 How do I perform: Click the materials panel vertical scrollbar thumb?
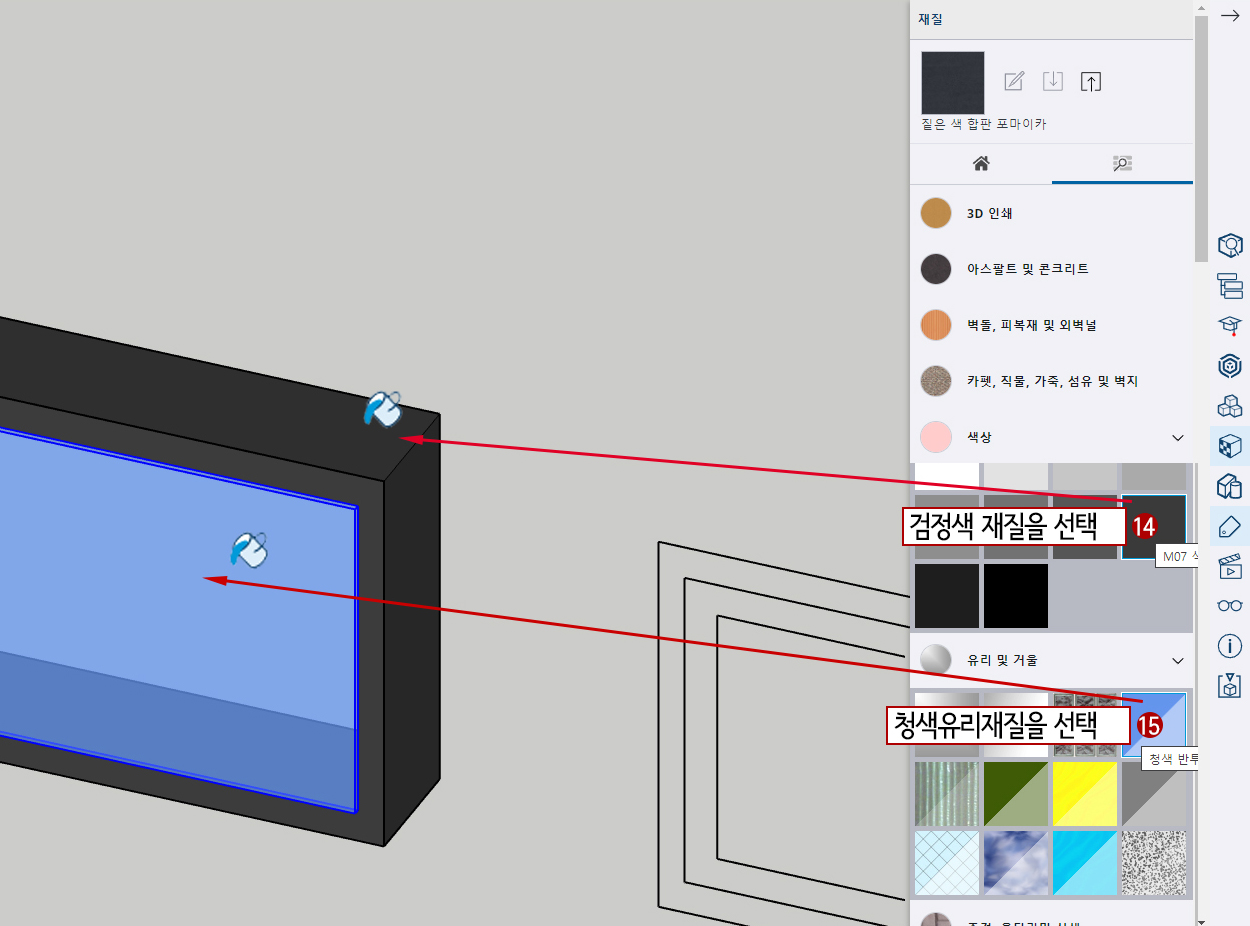(1202, 138)
